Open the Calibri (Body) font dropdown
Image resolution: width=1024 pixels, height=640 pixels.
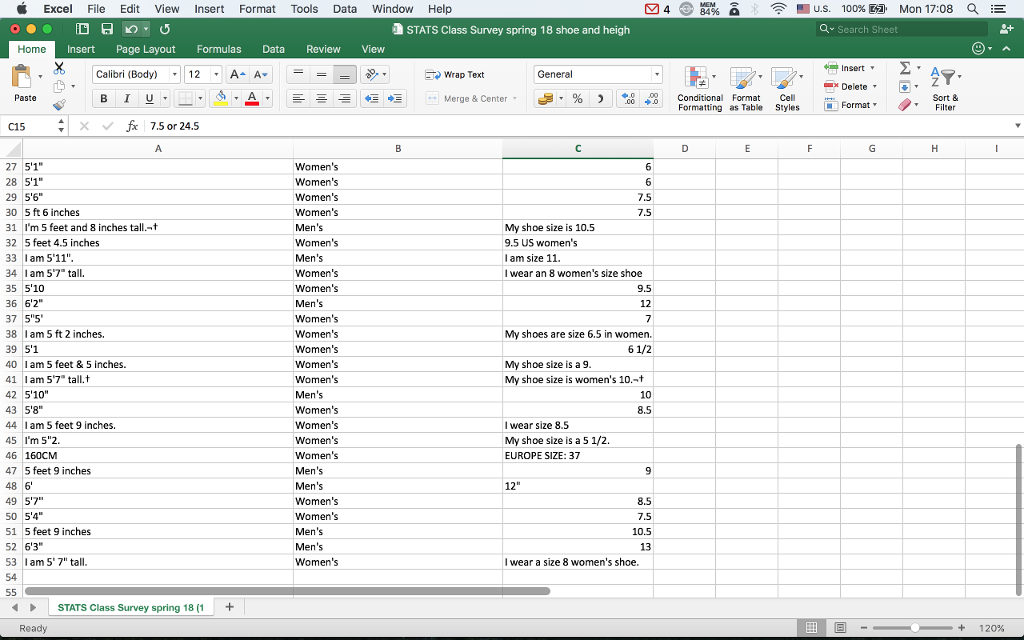(x=174, y=74)
